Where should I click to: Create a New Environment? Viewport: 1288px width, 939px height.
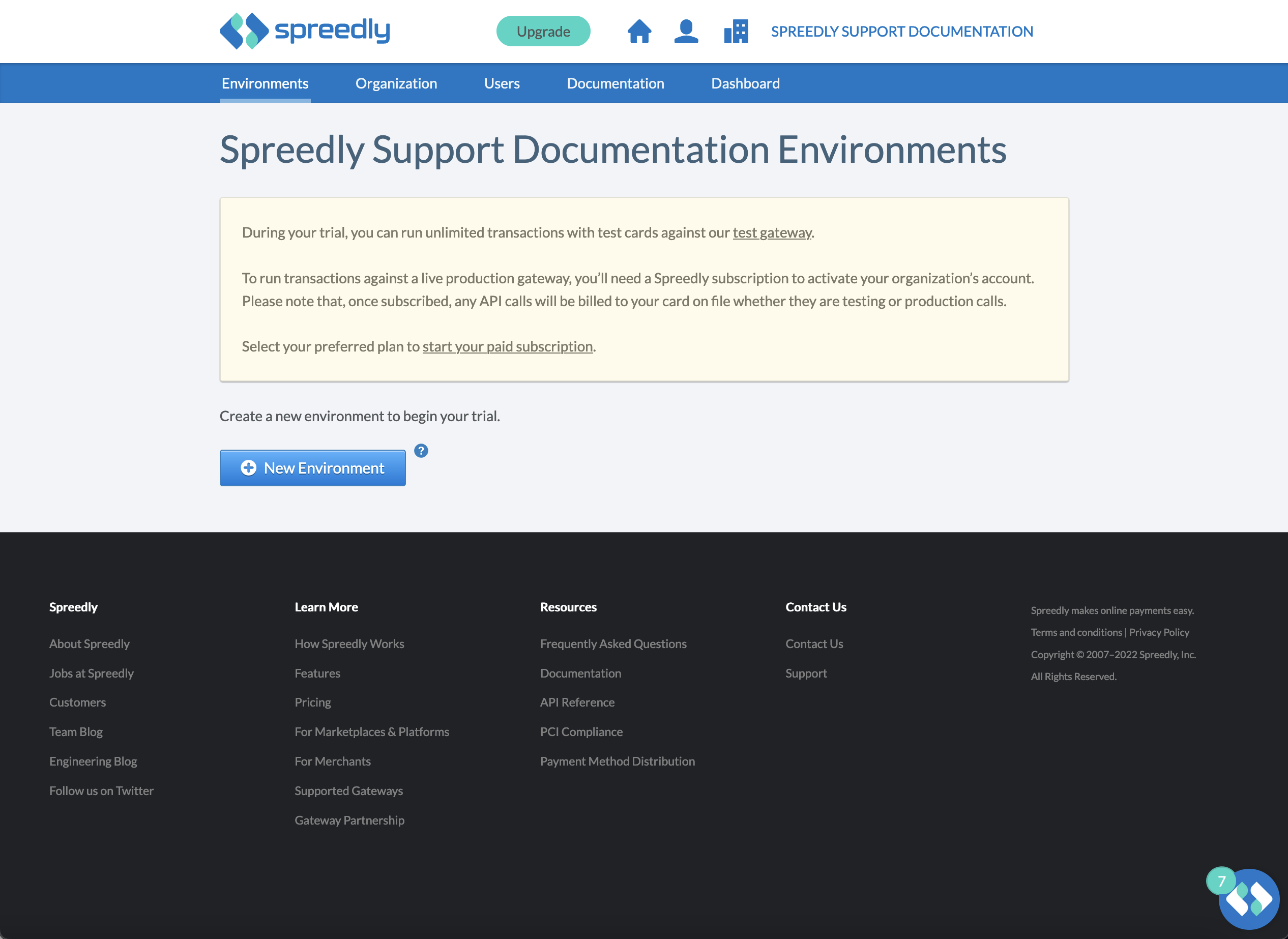coord(313,468)
